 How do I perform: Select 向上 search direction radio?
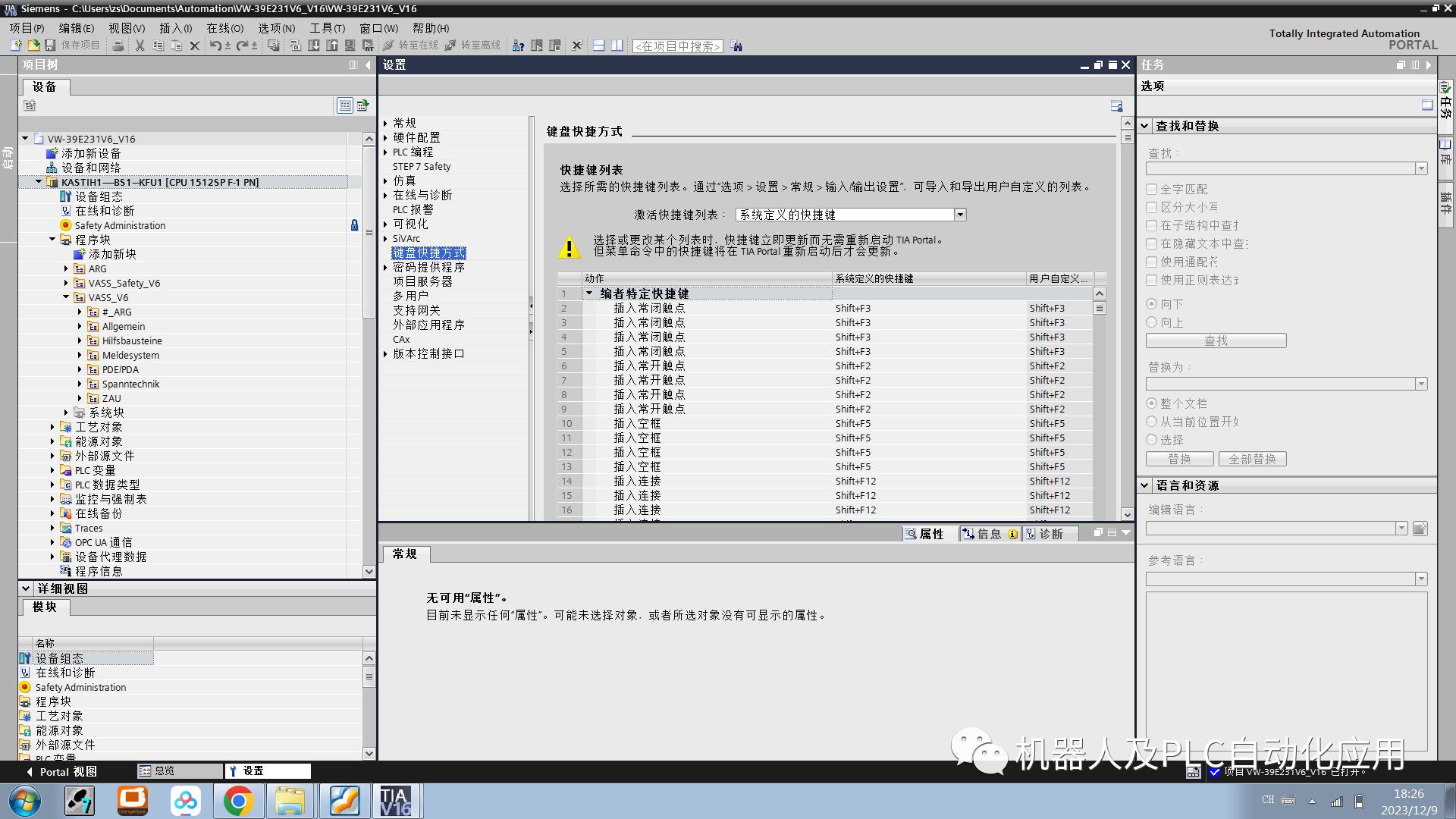point(1151,322)
